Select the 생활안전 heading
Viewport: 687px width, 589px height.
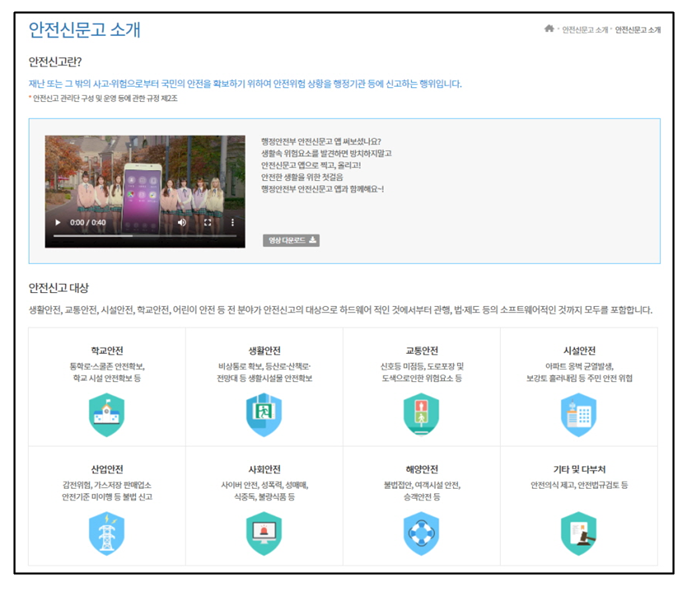point(264,351)
